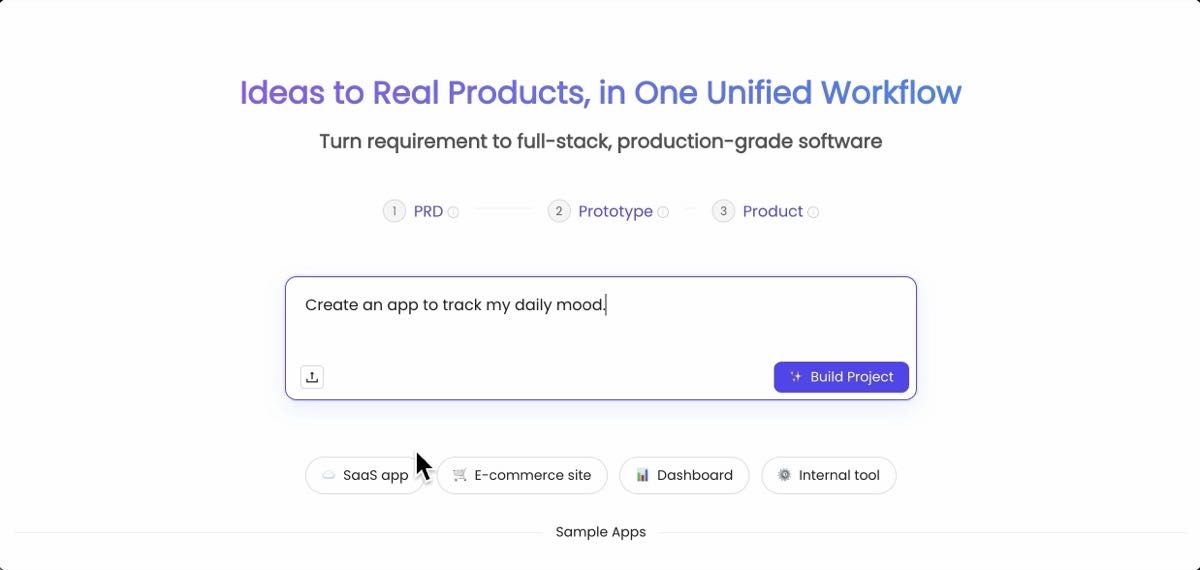Click the bar chart icon on Dashboard chip
This screenshot has height=570, width=1200.
tap(642, 475)
